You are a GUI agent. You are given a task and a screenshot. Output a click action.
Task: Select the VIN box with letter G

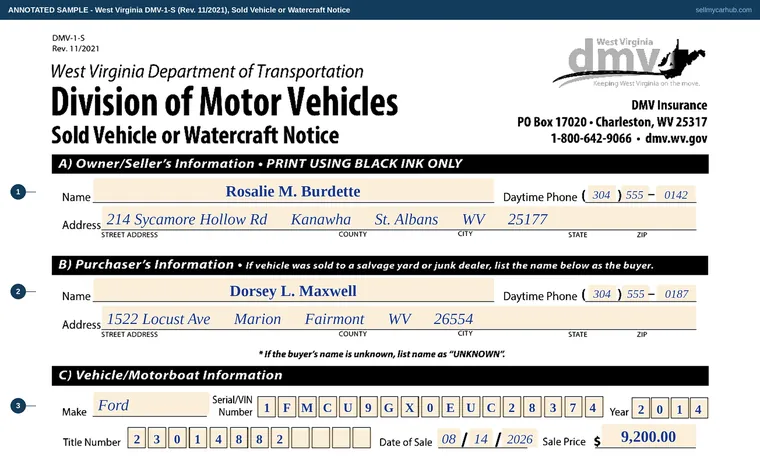(x=389, y=408)
